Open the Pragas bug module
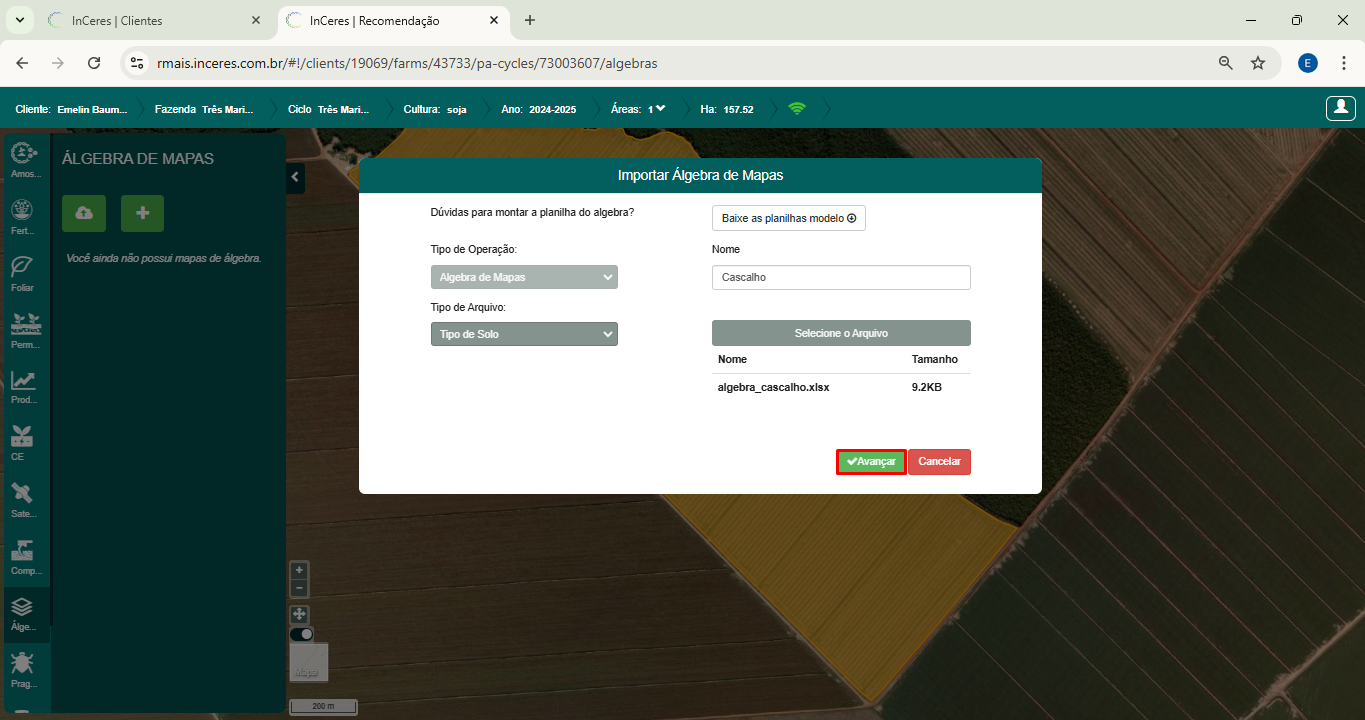The width and height of the screenshot is (1365, 720). [24, 671]
